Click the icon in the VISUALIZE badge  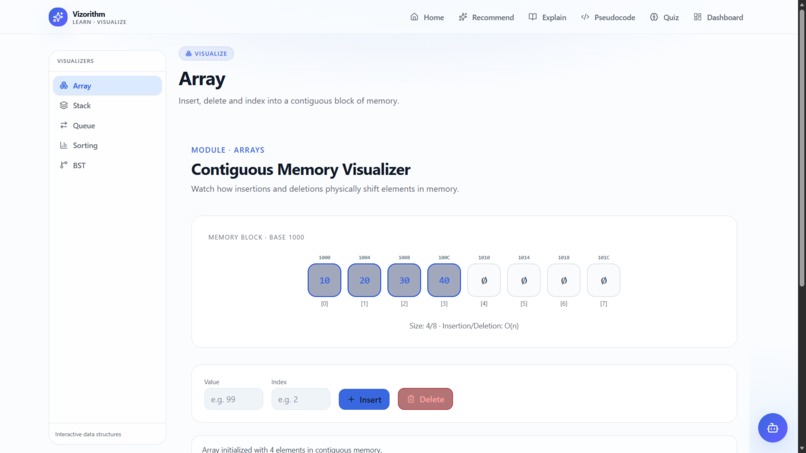189,53
